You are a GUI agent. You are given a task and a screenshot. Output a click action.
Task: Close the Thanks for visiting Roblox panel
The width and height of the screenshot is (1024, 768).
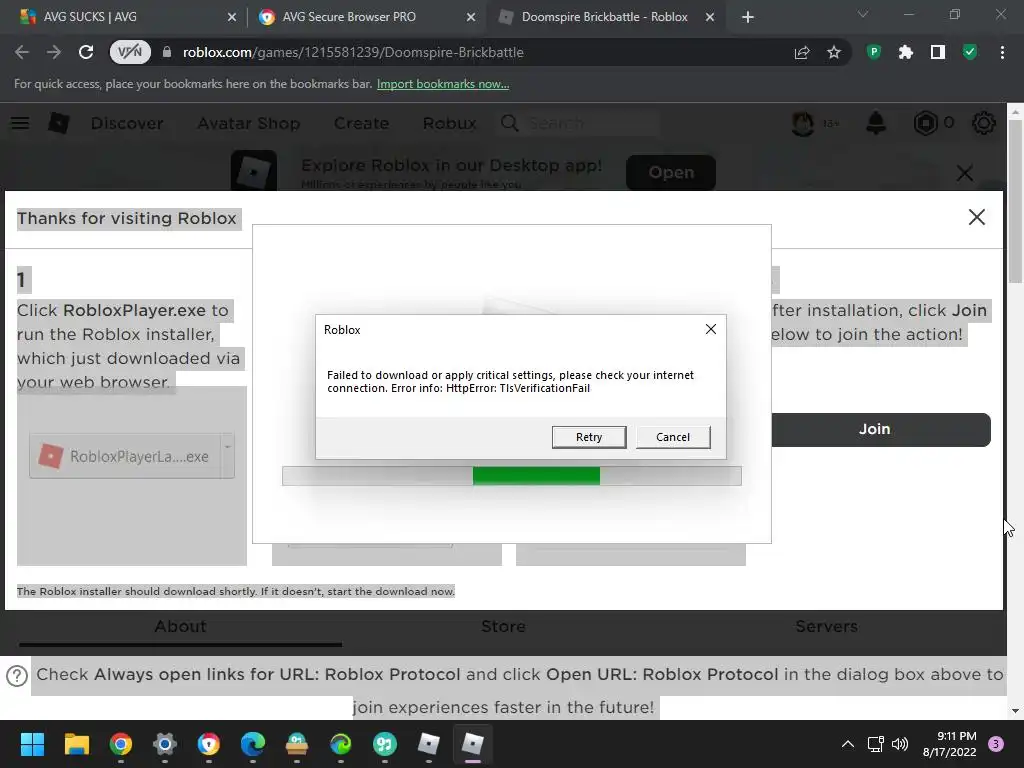coord(976,217)
